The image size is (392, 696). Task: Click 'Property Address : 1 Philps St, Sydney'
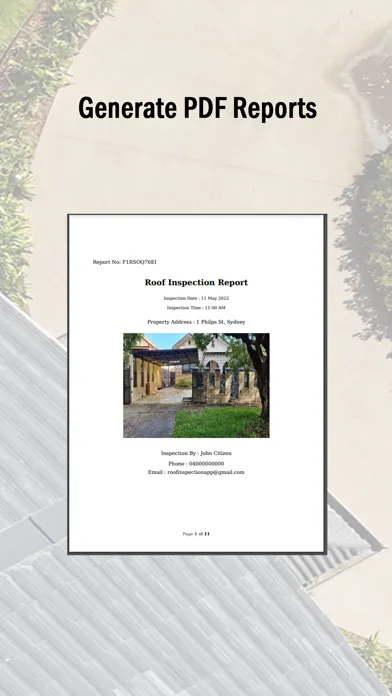[196, 322]
